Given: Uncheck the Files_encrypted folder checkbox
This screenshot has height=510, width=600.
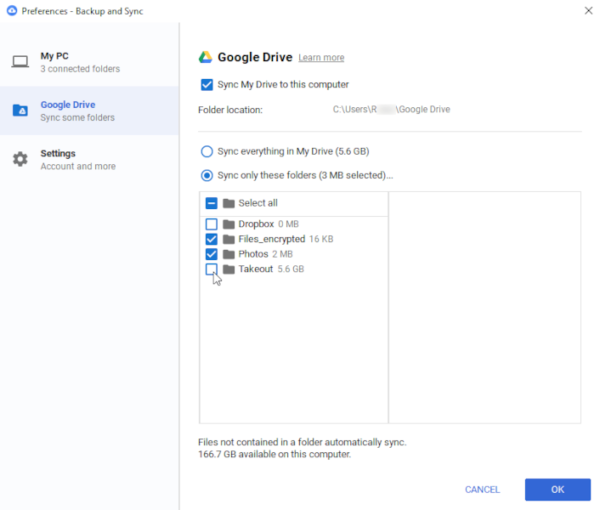Looking at the screenshot, I should pyautogui.click(x=211, y=240).
